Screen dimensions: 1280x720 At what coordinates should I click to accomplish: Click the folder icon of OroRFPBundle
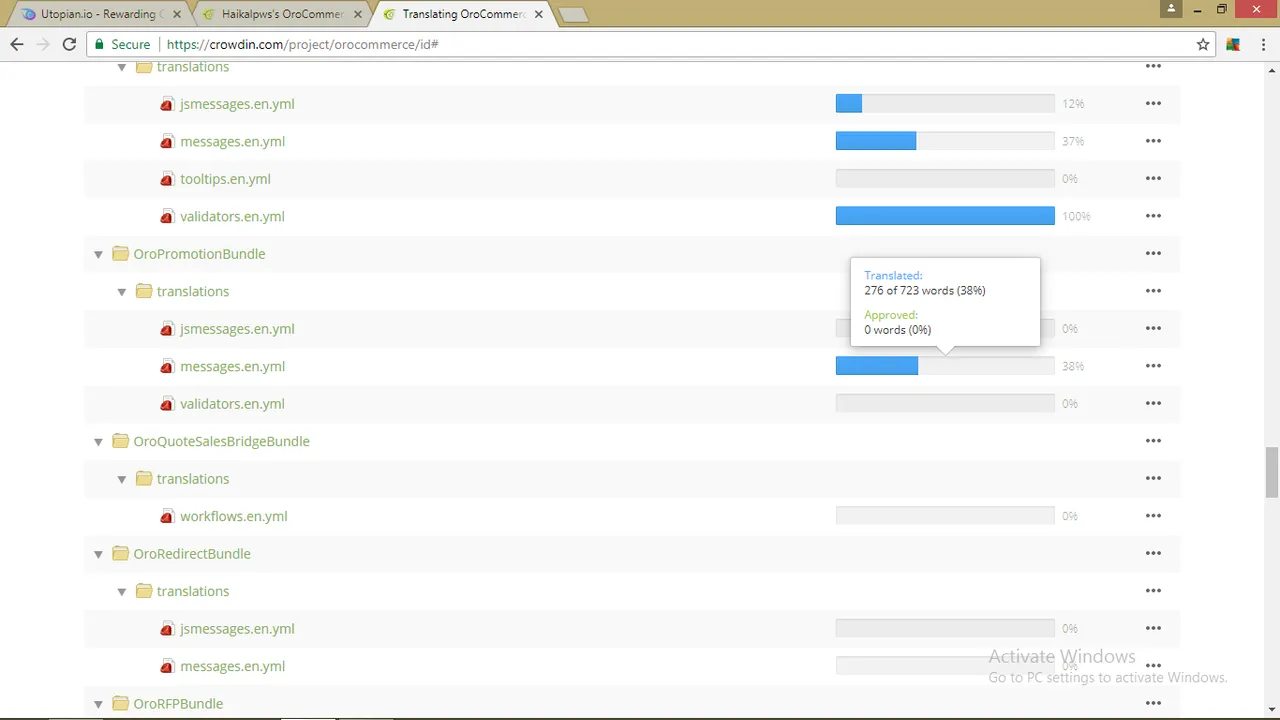click(x=120, y=704)
